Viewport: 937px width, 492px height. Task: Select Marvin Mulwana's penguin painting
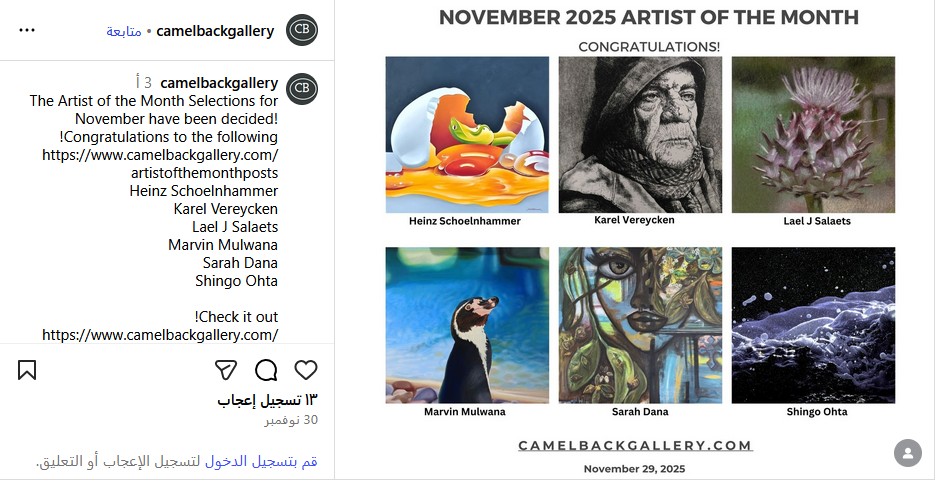tap(467, 325)
